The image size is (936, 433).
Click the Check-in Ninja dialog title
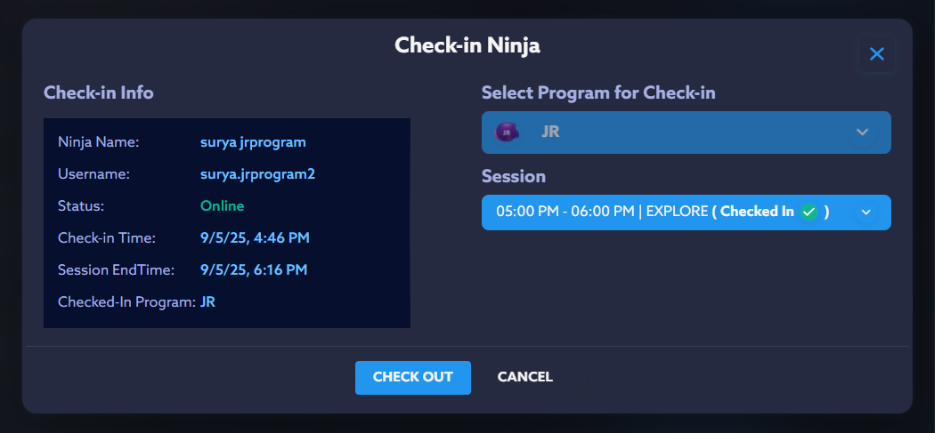pos(467,45)
